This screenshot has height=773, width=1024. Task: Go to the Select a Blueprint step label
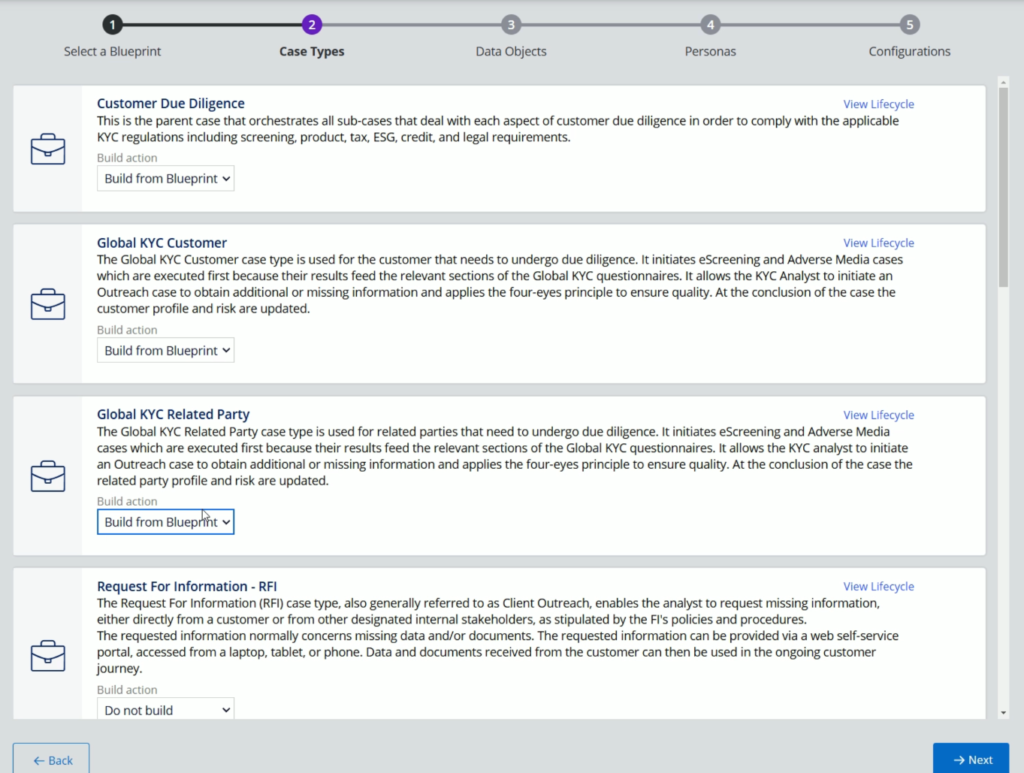(112, 52)
